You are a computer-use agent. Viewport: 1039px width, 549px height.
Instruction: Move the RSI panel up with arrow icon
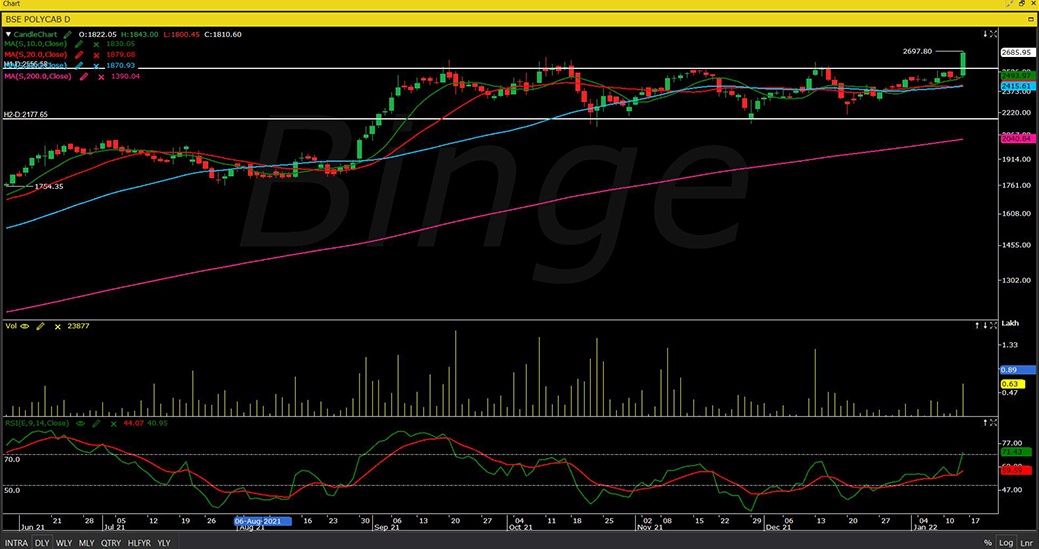(986, 422)
